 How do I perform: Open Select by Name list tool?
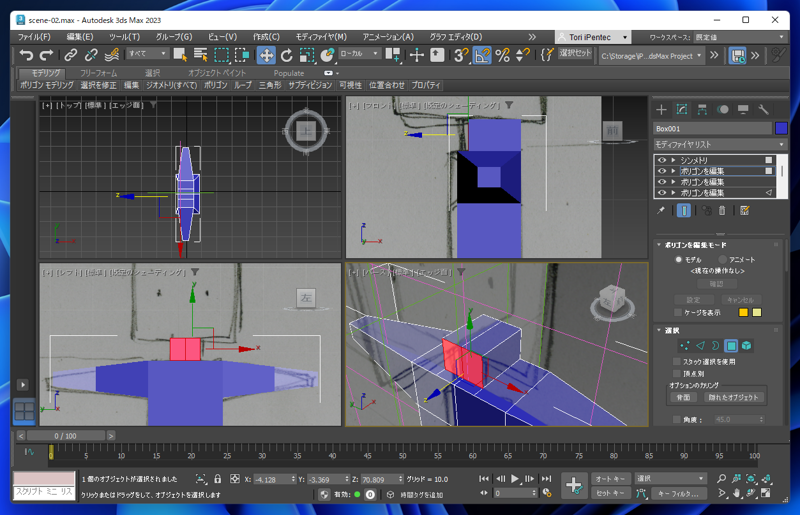[x=201, y=55]
